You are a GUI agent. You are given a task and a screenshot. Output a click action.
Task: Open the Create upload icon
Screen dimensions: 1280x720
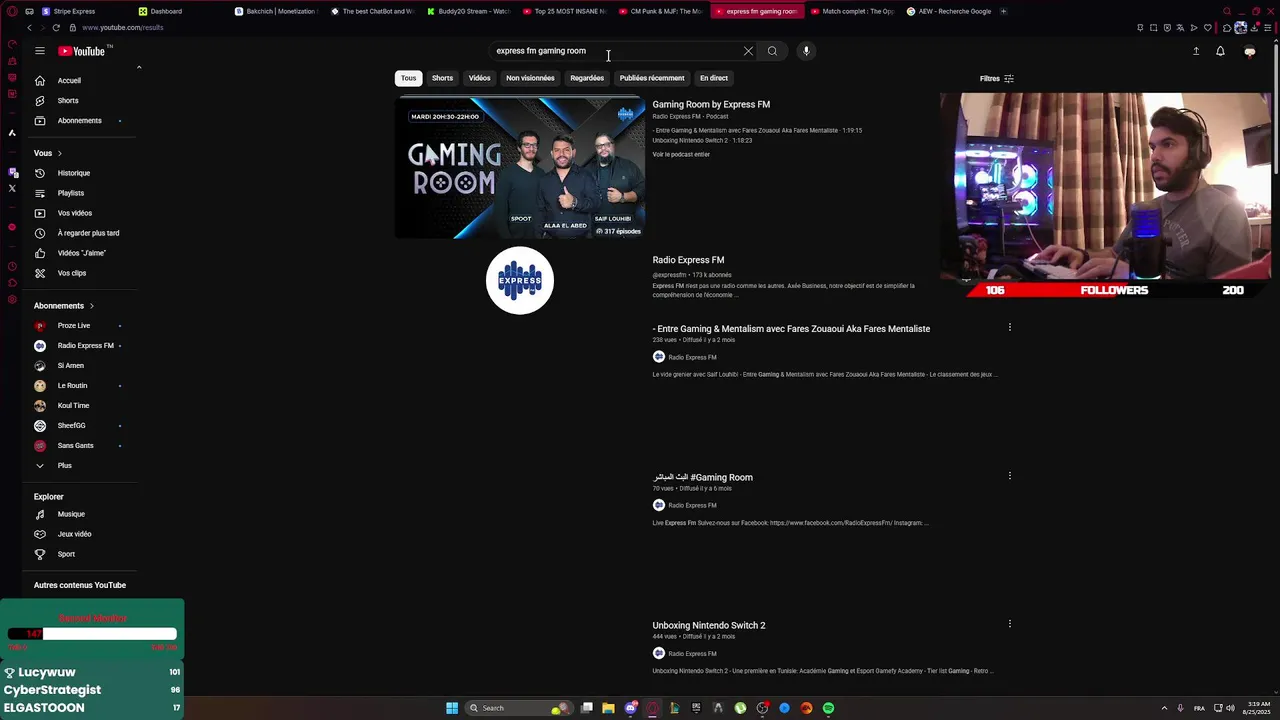point(1196,51)
